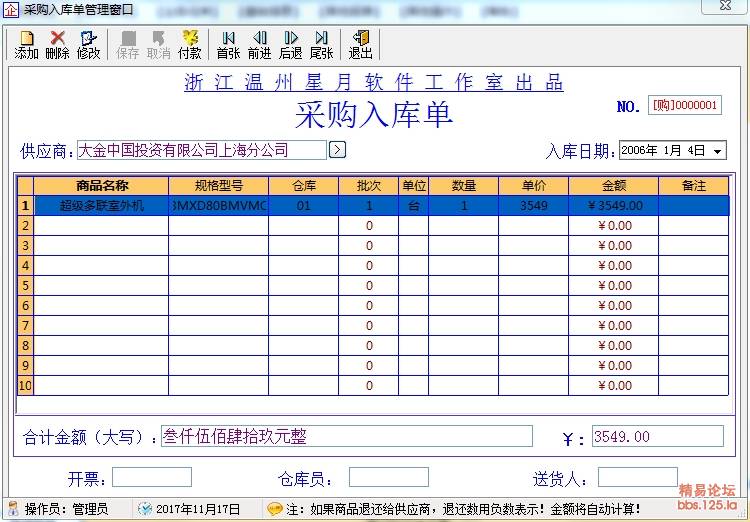This screenshot has height=522, width=750.
Task: Click the 送货人 input field
Action: pyautogui.click(x=638, y=477)
